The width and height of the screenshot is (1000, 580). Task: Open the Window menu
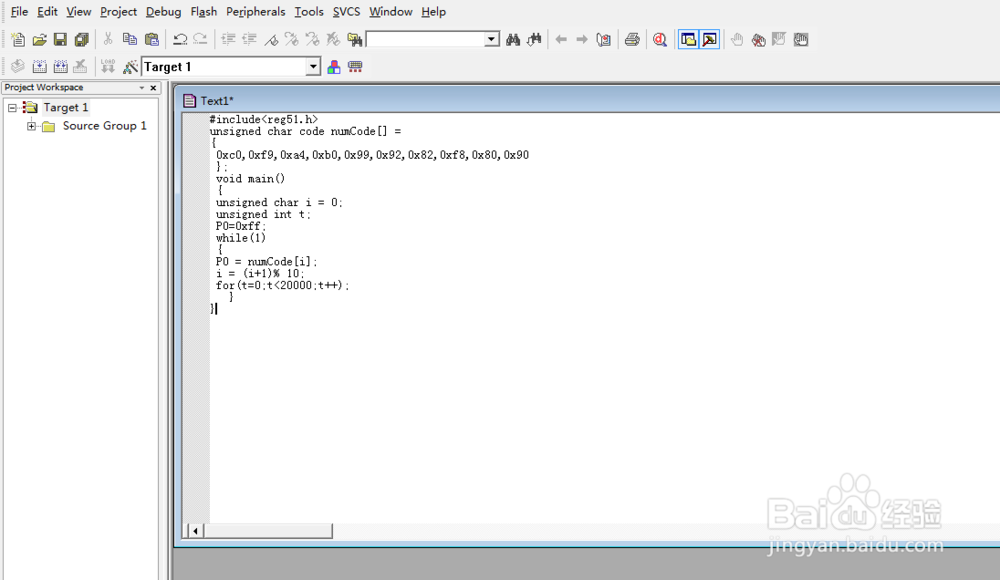click(390, 11)
